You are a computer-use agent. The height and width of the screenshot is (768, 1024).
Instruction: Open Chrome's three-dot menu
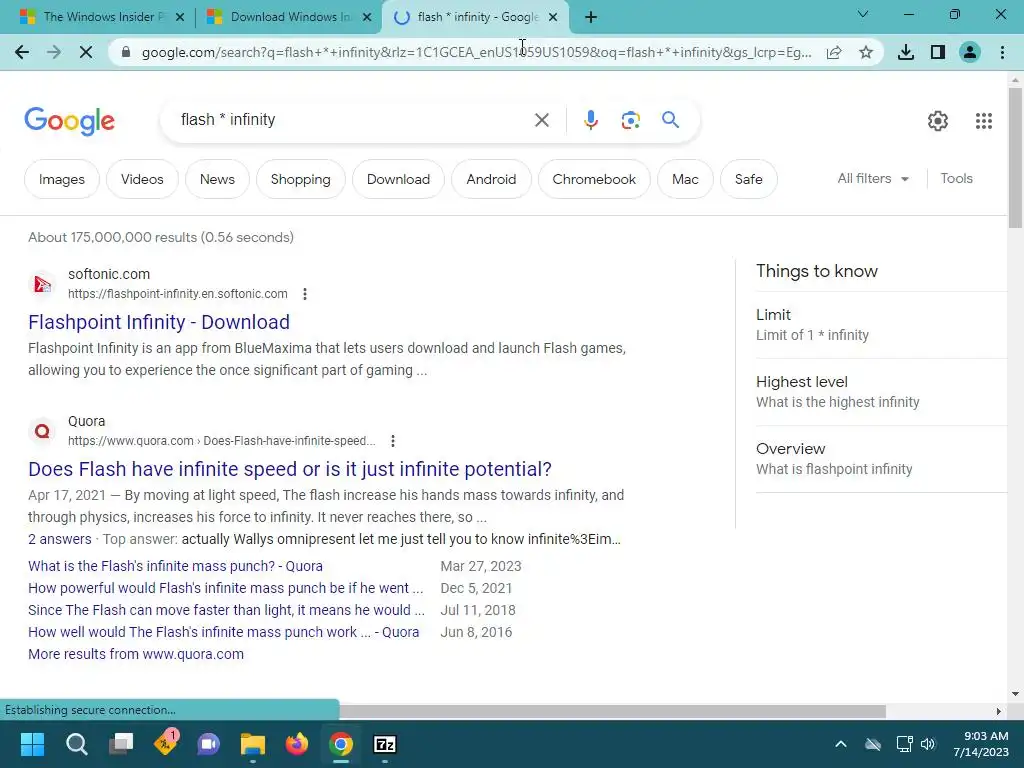pyautogui.click(x=1002, y=52)
